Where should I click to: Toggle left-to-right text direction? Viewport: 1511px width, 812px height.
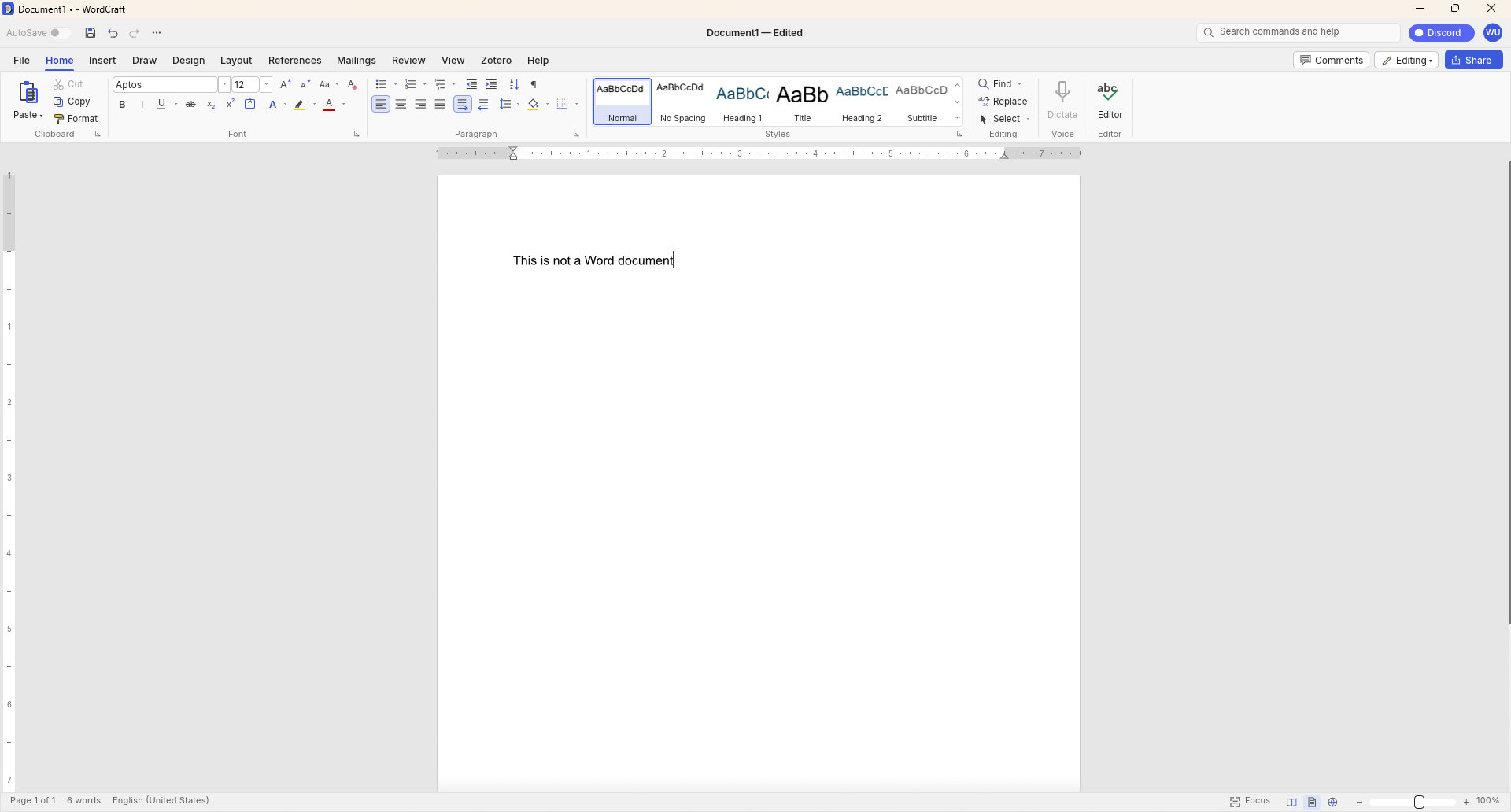pyautogui.click(x=463, y=104)
